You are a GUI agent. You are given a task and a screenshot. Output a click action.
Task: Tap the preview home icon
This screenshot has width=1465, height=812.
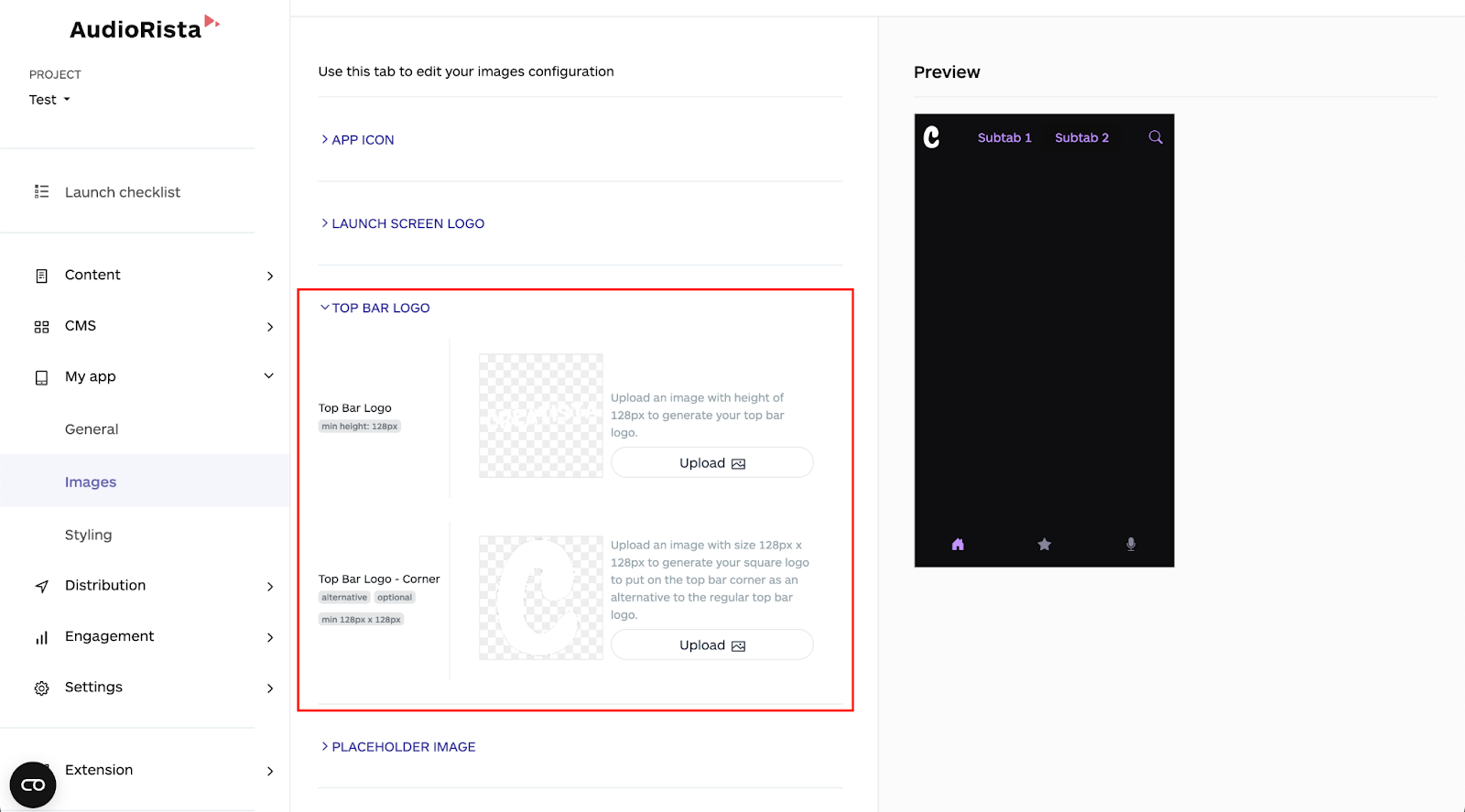click(958, 545)
